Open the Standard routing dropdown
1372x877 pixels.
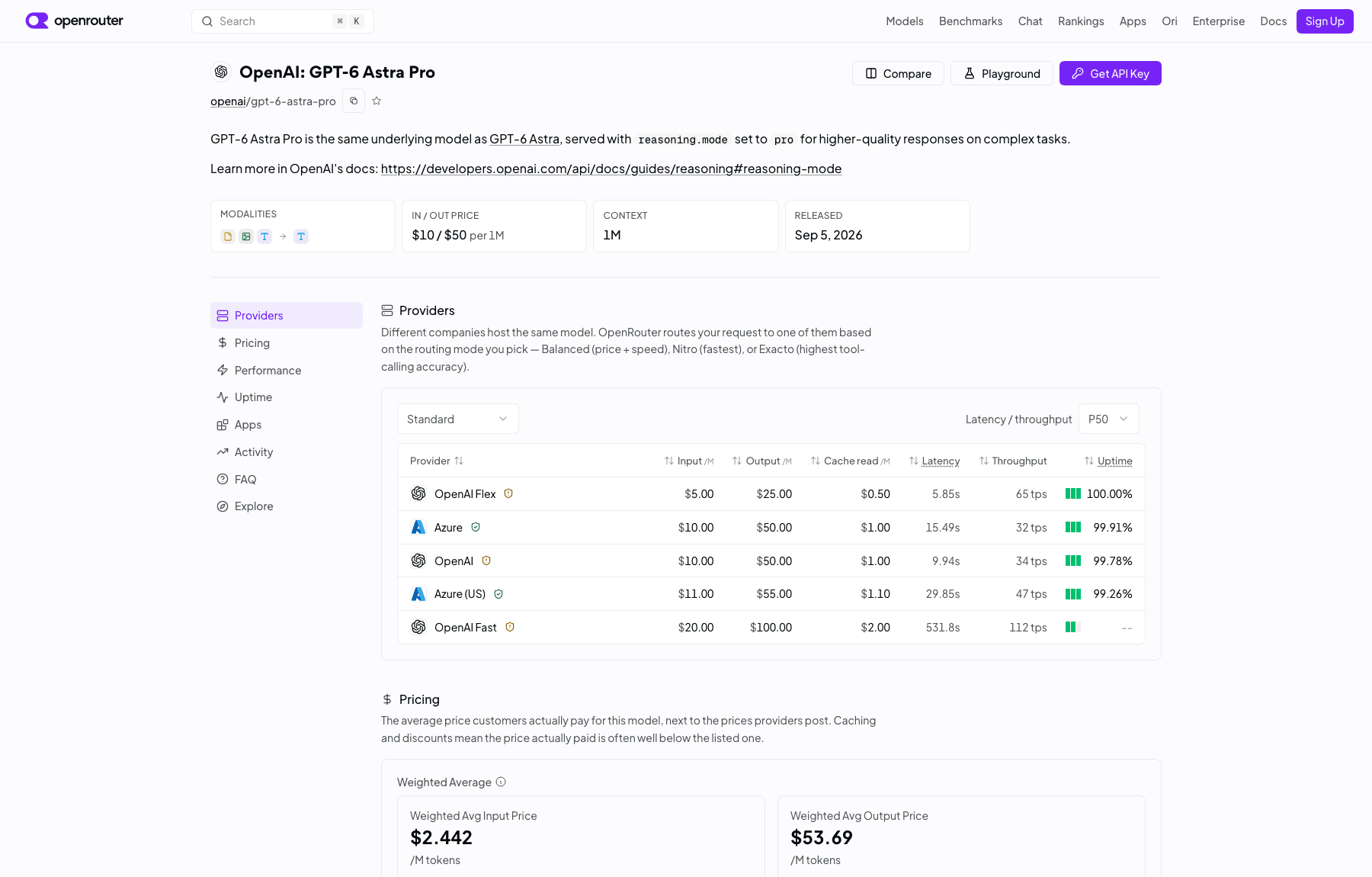[x=458, y=419]
